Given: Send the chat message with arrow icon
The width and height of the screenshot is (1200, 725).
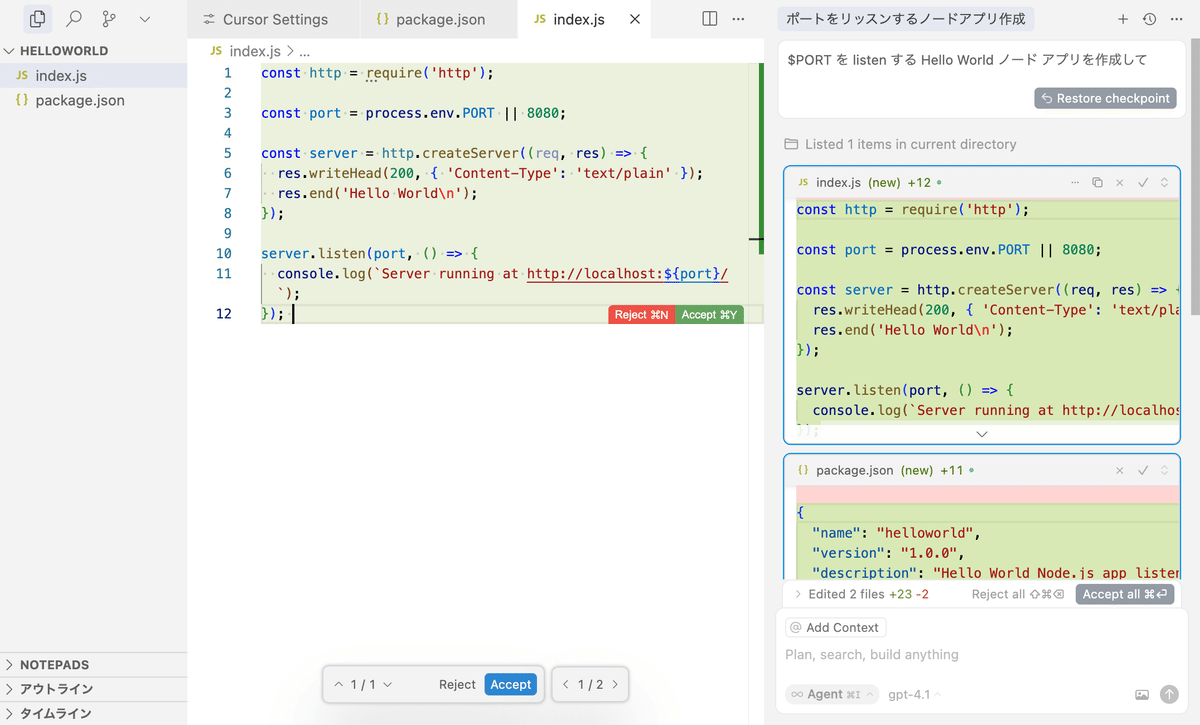Looking at the screenshot, I should (x=1169, y=694).
